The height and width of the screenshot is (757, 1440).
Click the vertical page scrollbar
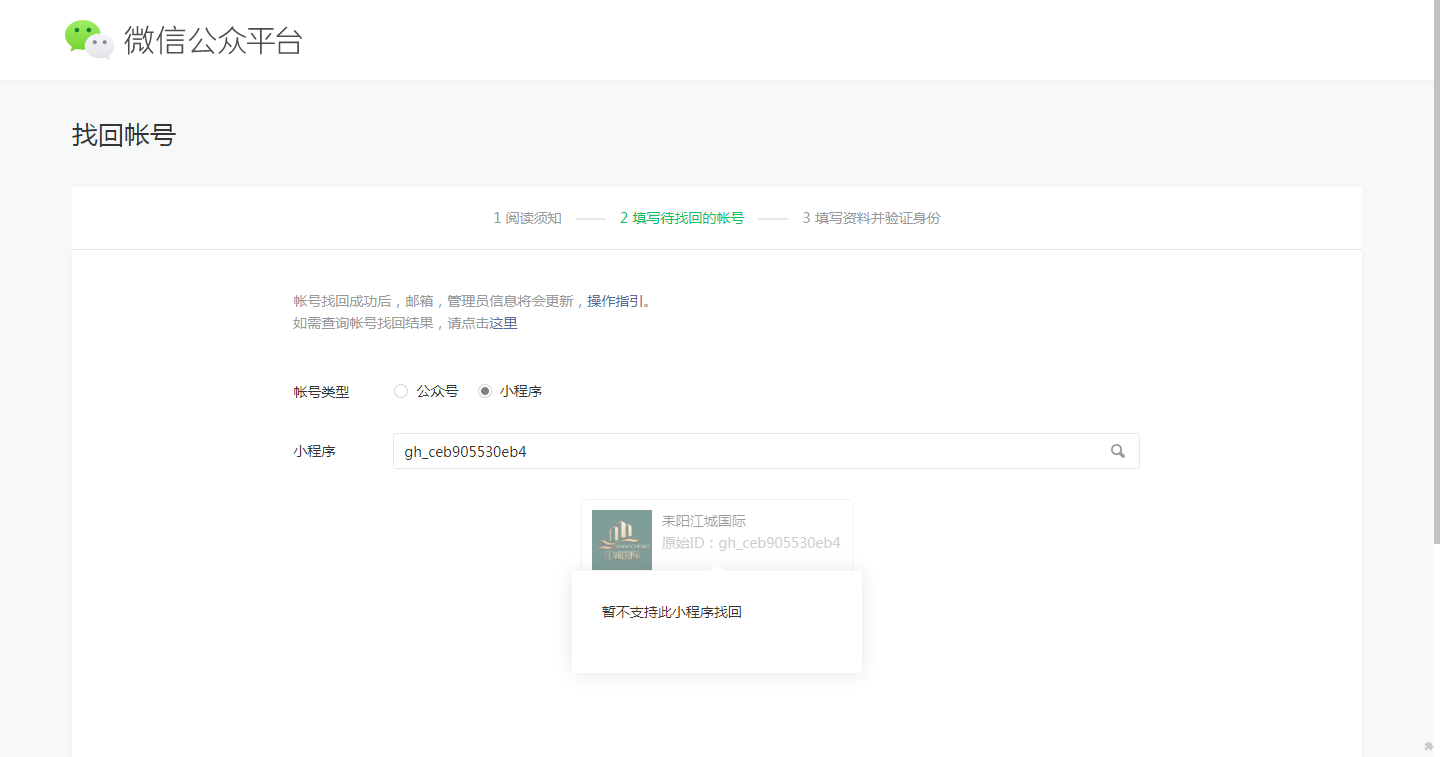[x=1435, y=272]
